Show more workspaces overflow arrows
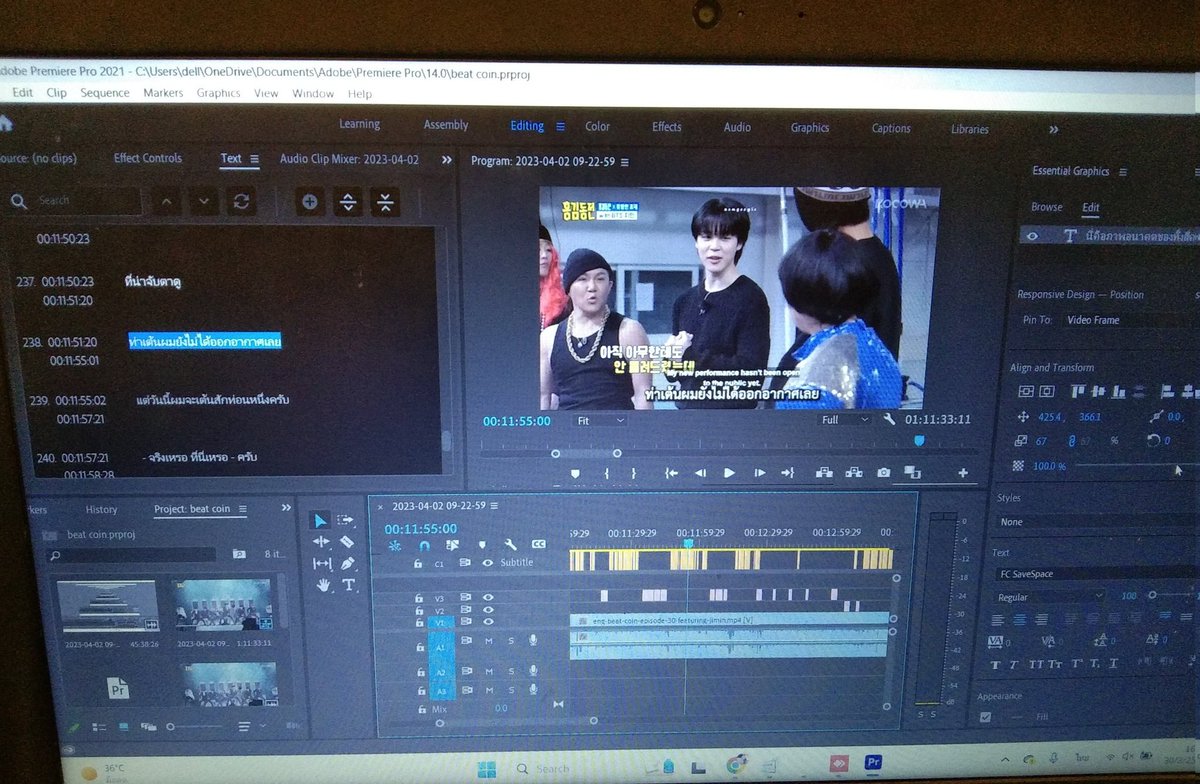1200x784 pixels. [x=1053, y=129]
